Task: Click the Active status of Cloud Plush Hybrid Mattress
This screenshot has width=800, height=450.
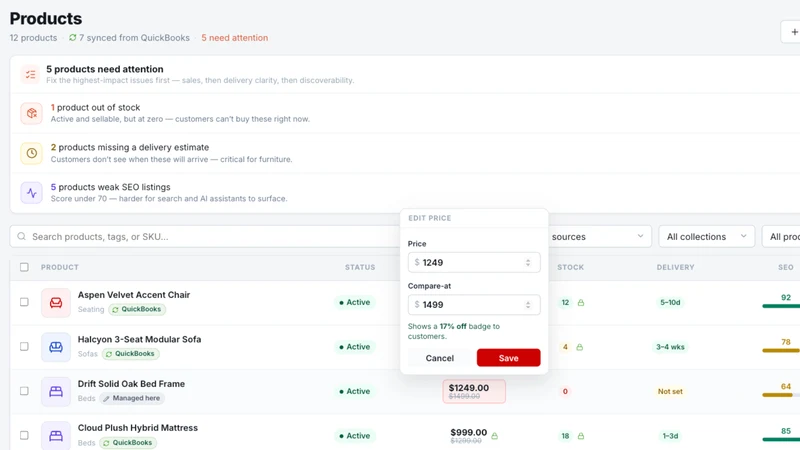Action: pos(355,435)
